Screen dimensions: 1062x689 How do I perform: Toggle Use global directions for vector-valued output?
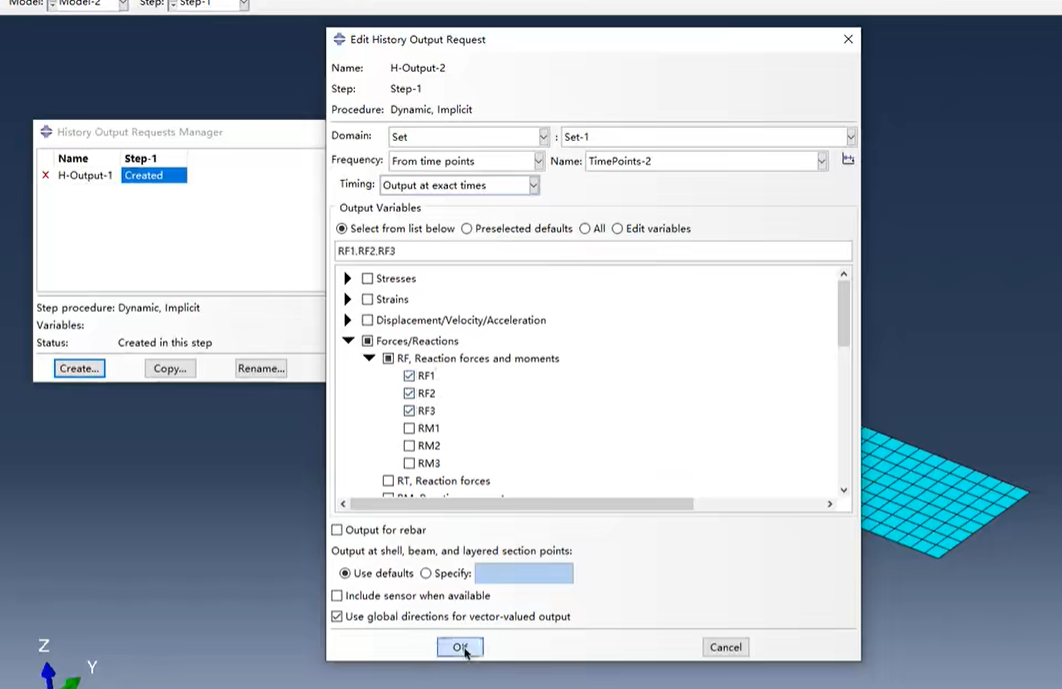click(337, 617)
